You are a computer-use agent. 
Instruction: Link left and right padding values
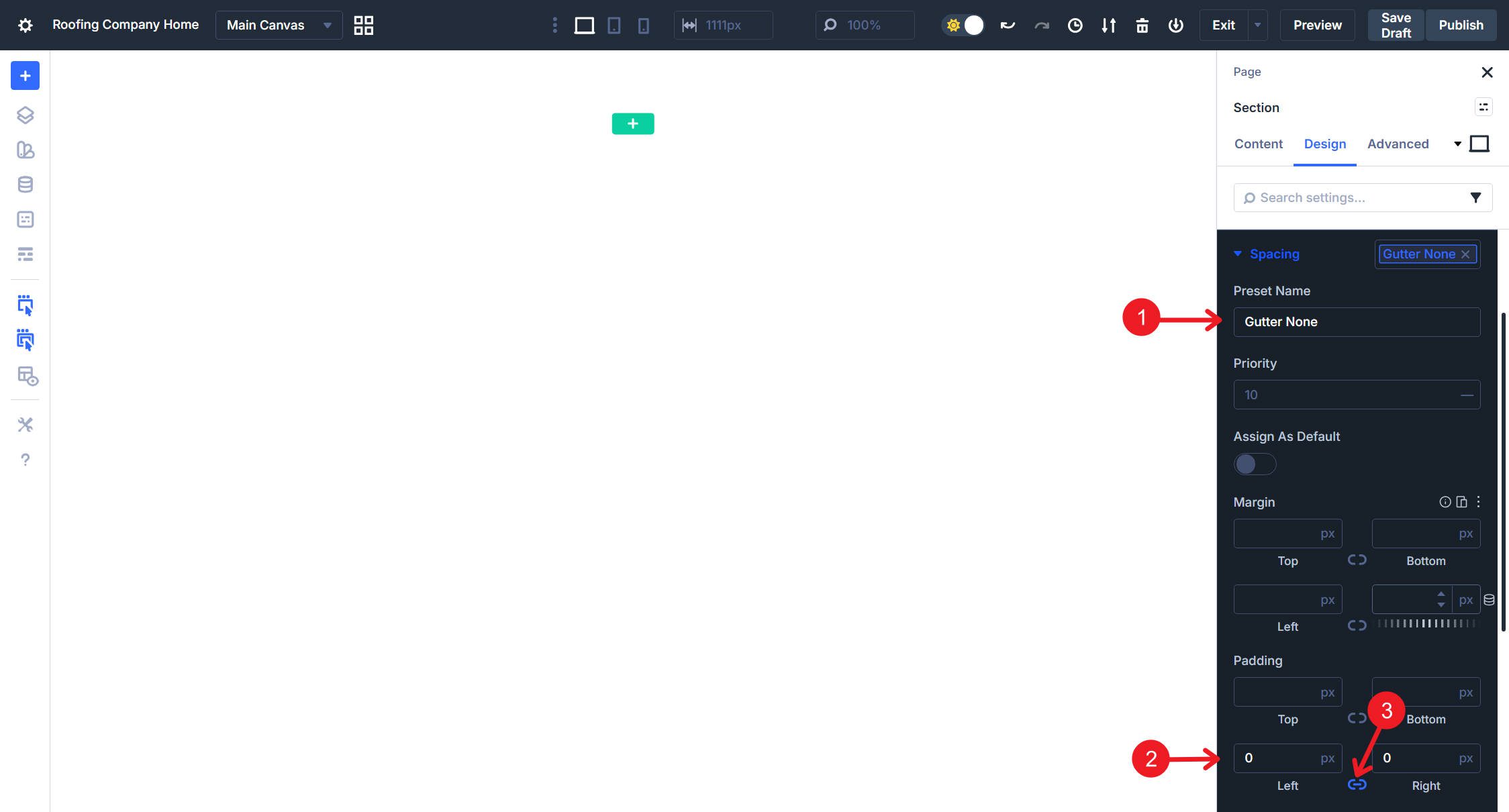tap(1357, 784)
